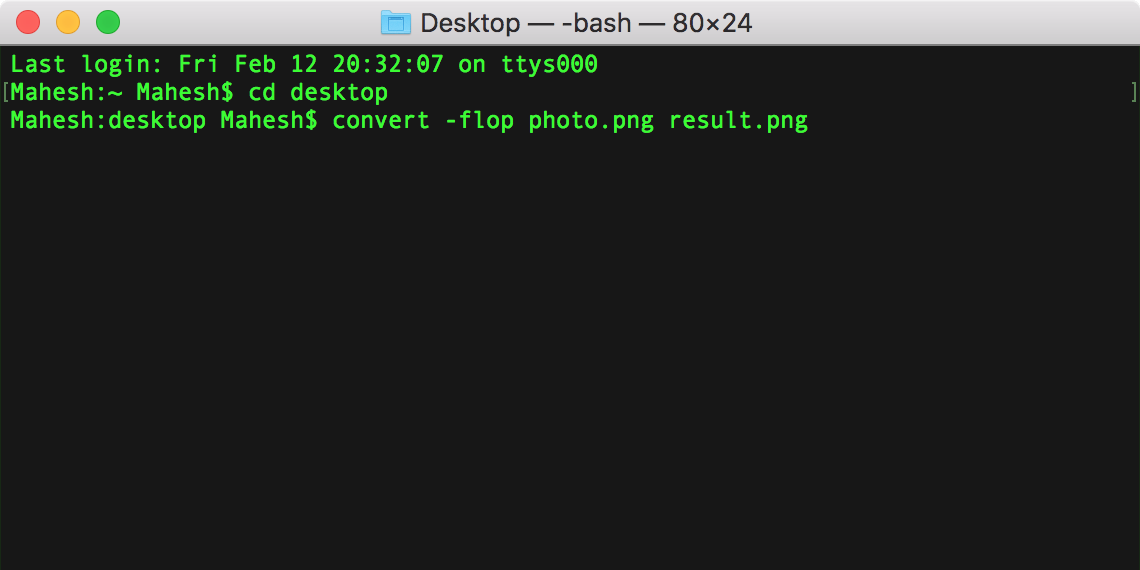Click the Desktop folder proxy icon in title
1140x570 pixels.
click(396, 23)
